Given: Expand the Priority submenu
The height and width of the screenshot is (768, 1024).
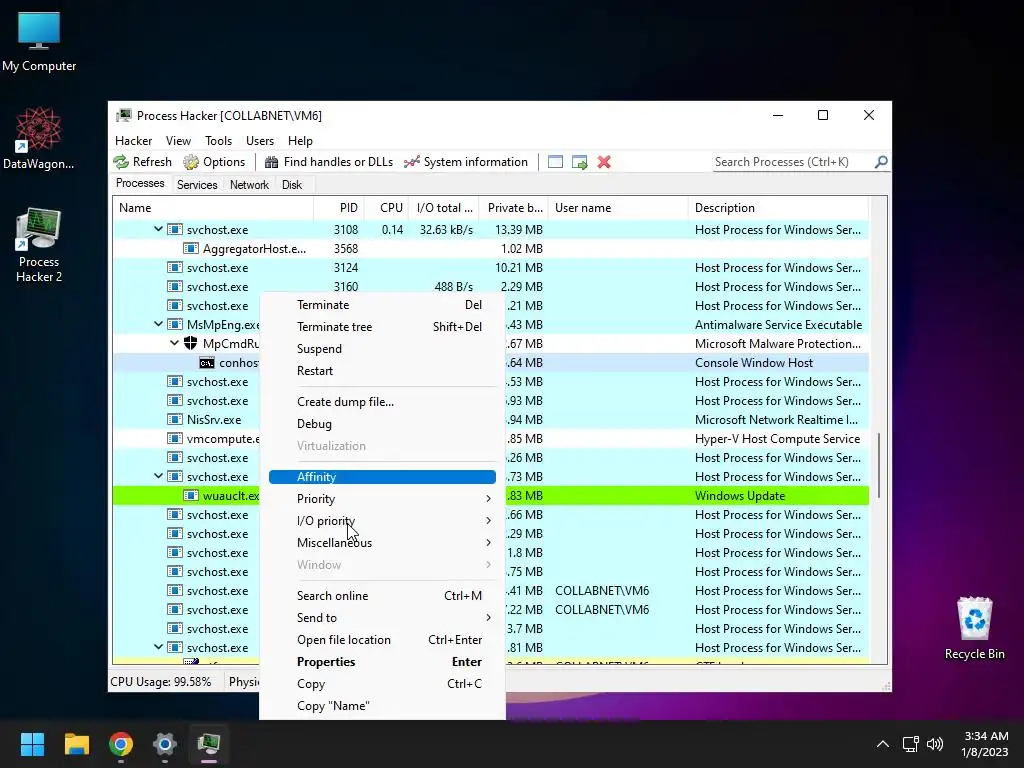Looking at the screenshot, I should pos(382,499).
